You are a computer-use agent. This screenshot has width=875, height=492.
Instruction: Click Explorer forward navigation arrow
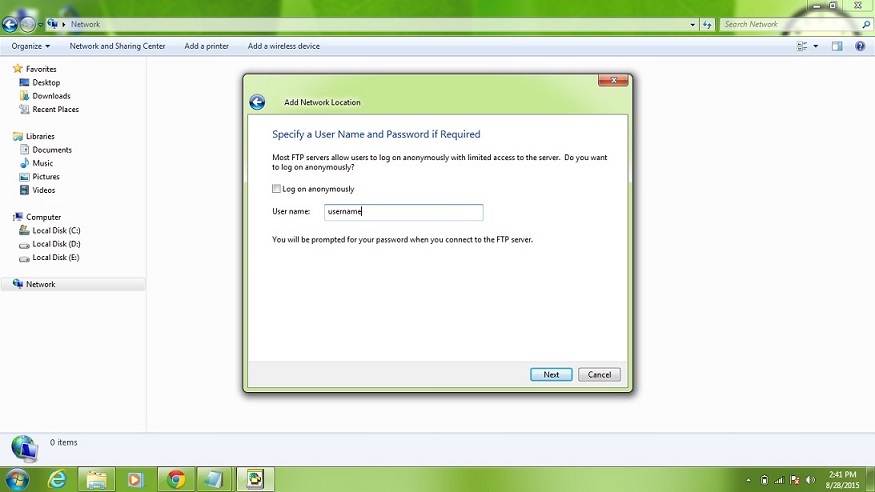27,25
